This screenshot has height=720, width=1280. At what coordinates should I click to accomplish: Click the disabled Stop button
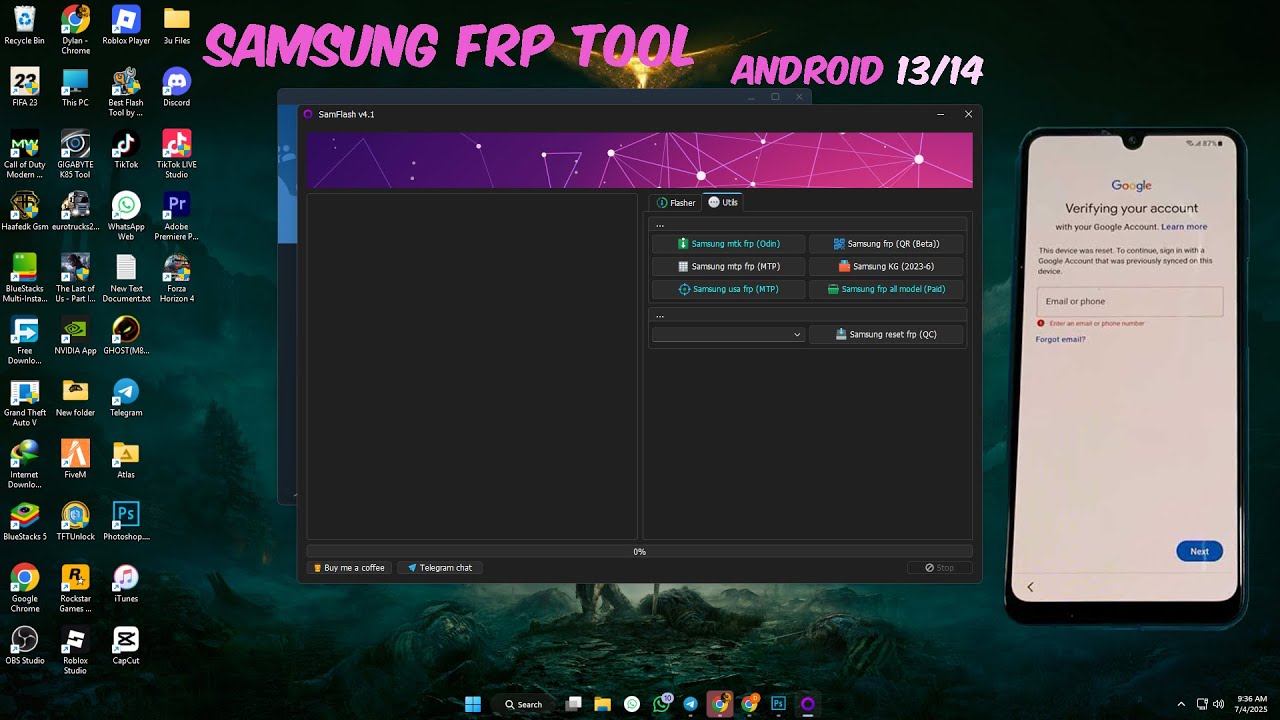click(939, 567)
